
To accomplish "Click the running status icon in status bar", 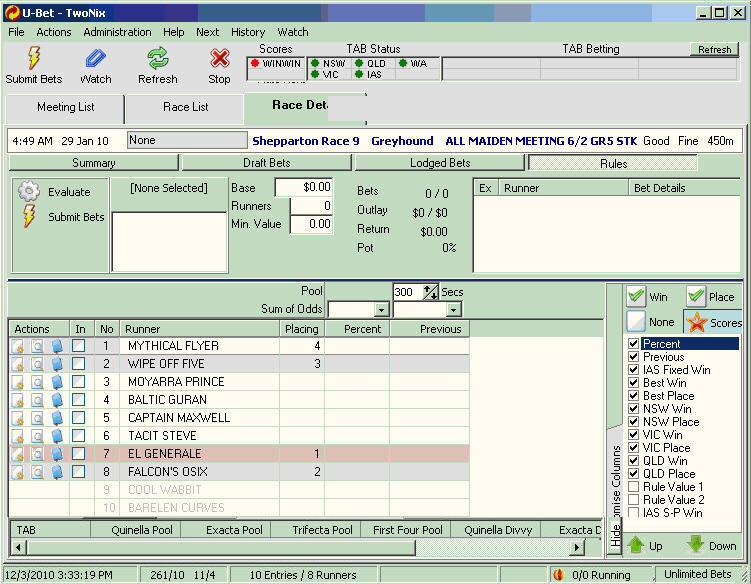I will coord(558,574).
